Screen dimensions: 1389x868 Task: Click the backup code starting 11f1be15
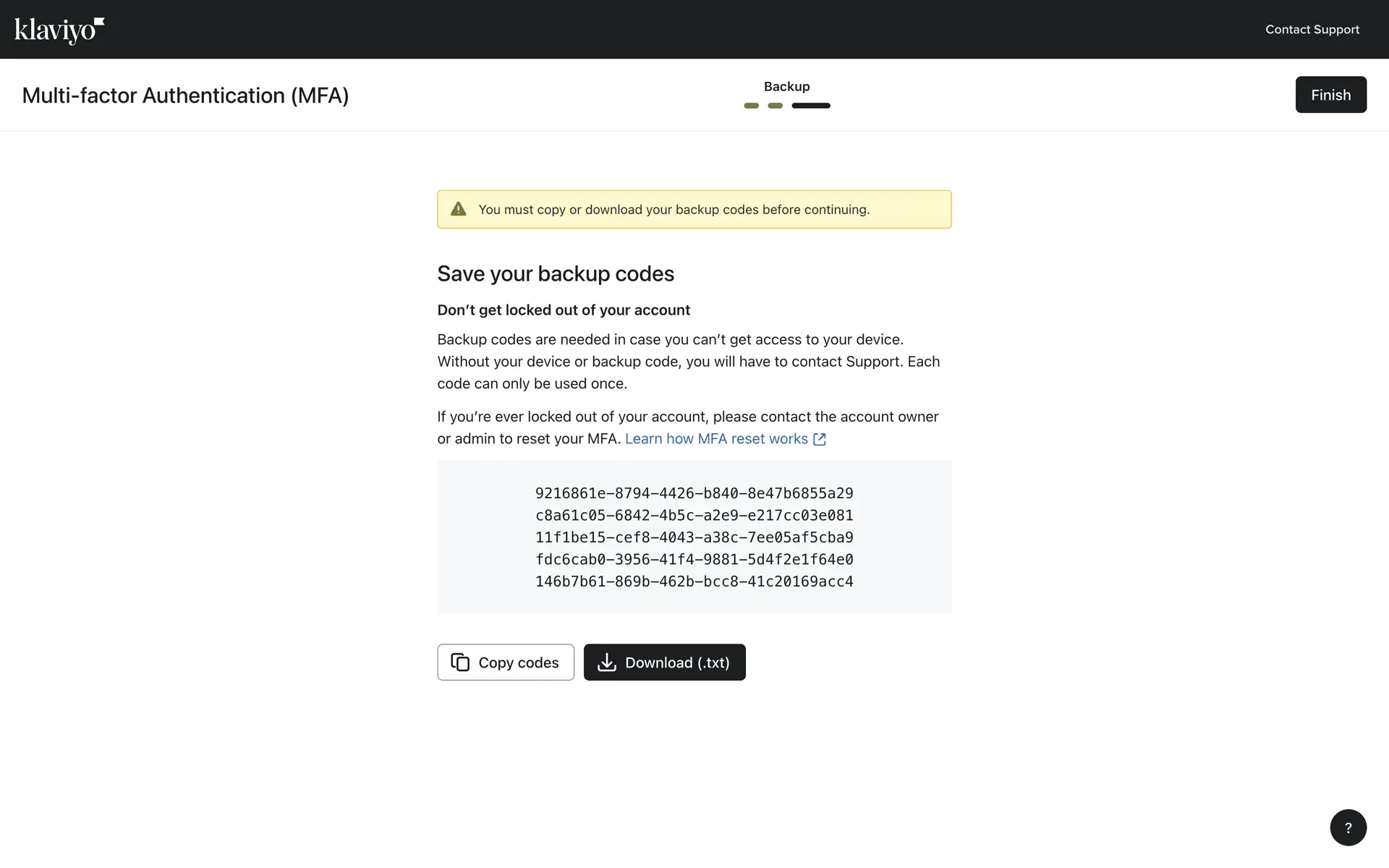694,537
